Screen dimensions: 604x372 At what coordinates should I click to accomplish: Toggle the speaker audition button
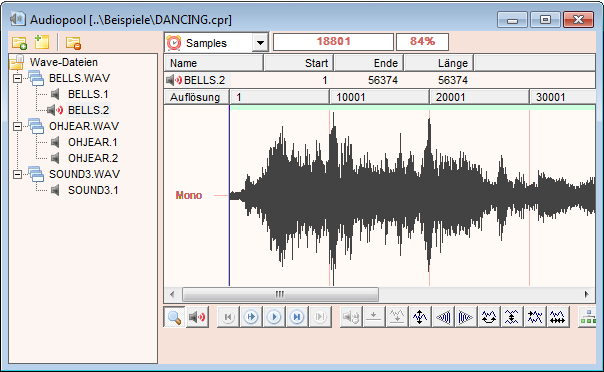tap(197, 317)
